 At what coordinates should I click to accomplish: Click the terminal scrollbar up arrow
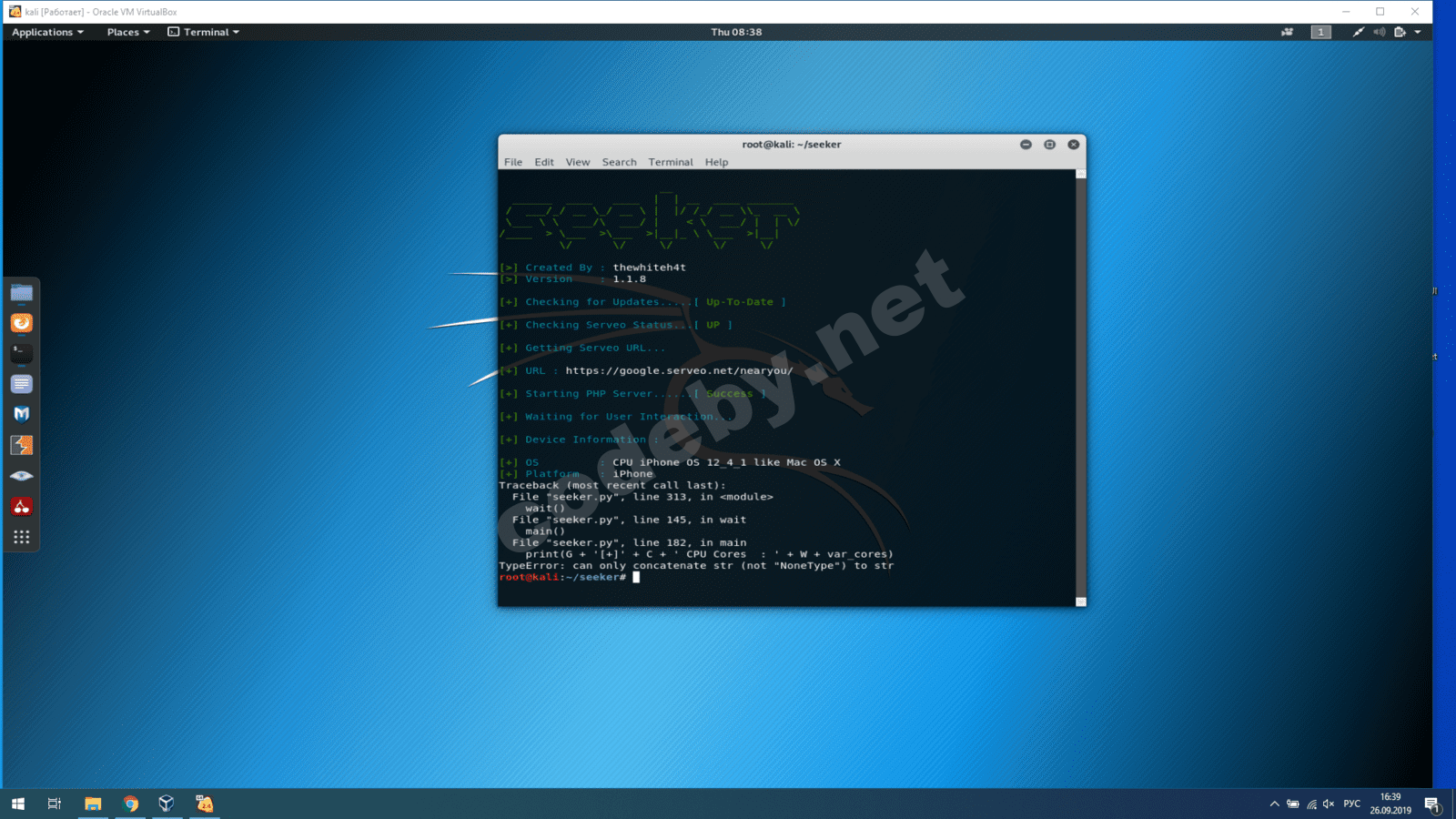tap(1081, 174)
